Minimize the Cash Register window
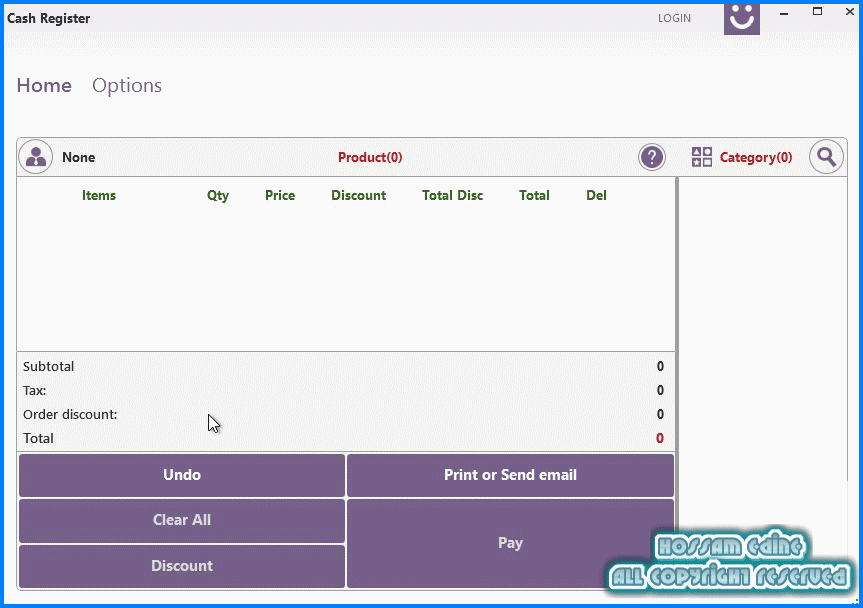 pyautogui.click(x=784, y=14)
